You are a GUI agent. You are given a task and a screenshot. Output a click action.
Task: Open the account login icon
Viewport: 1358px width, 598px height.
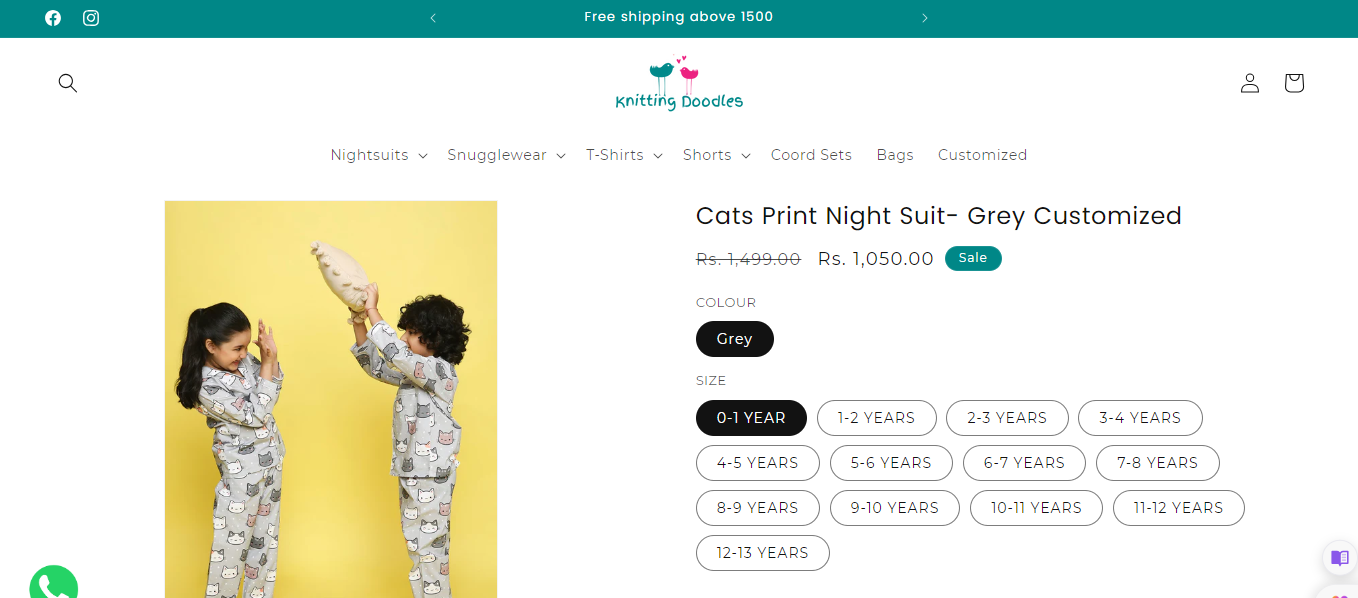(1249, 83)
